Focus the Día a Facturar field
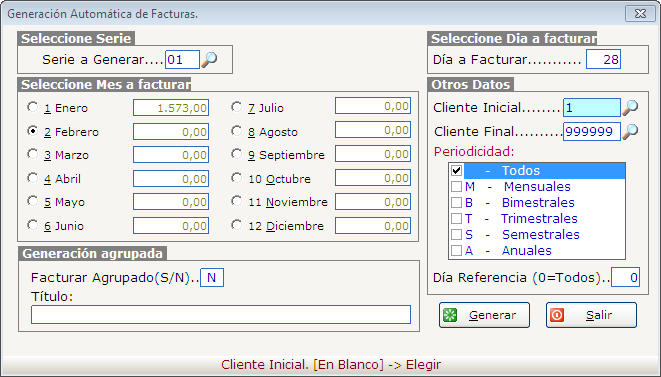The height and width of the screenshot is (377, 661). (603, 59)
